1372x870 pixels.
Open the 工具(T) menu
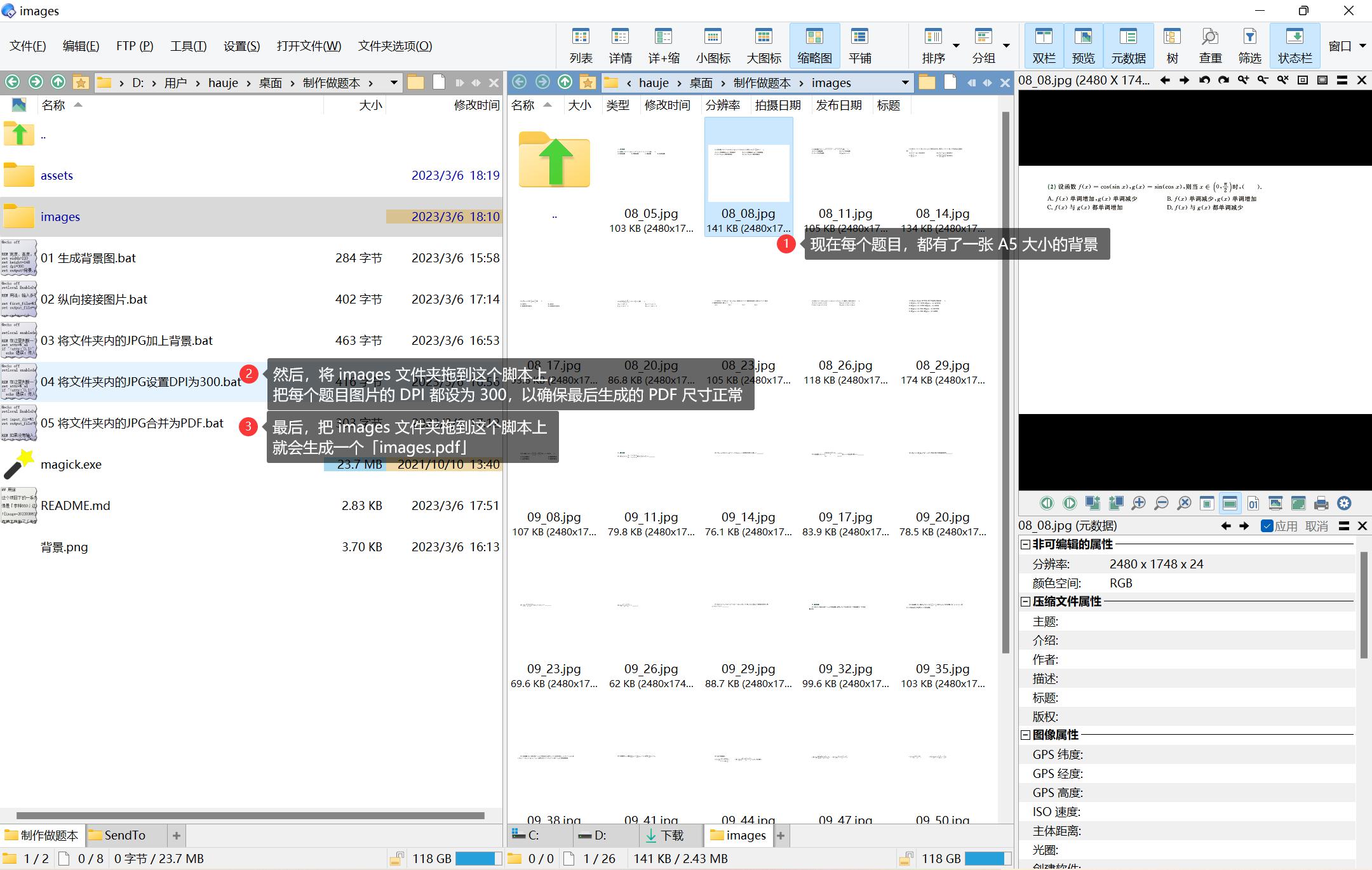[x=188, y=46]
